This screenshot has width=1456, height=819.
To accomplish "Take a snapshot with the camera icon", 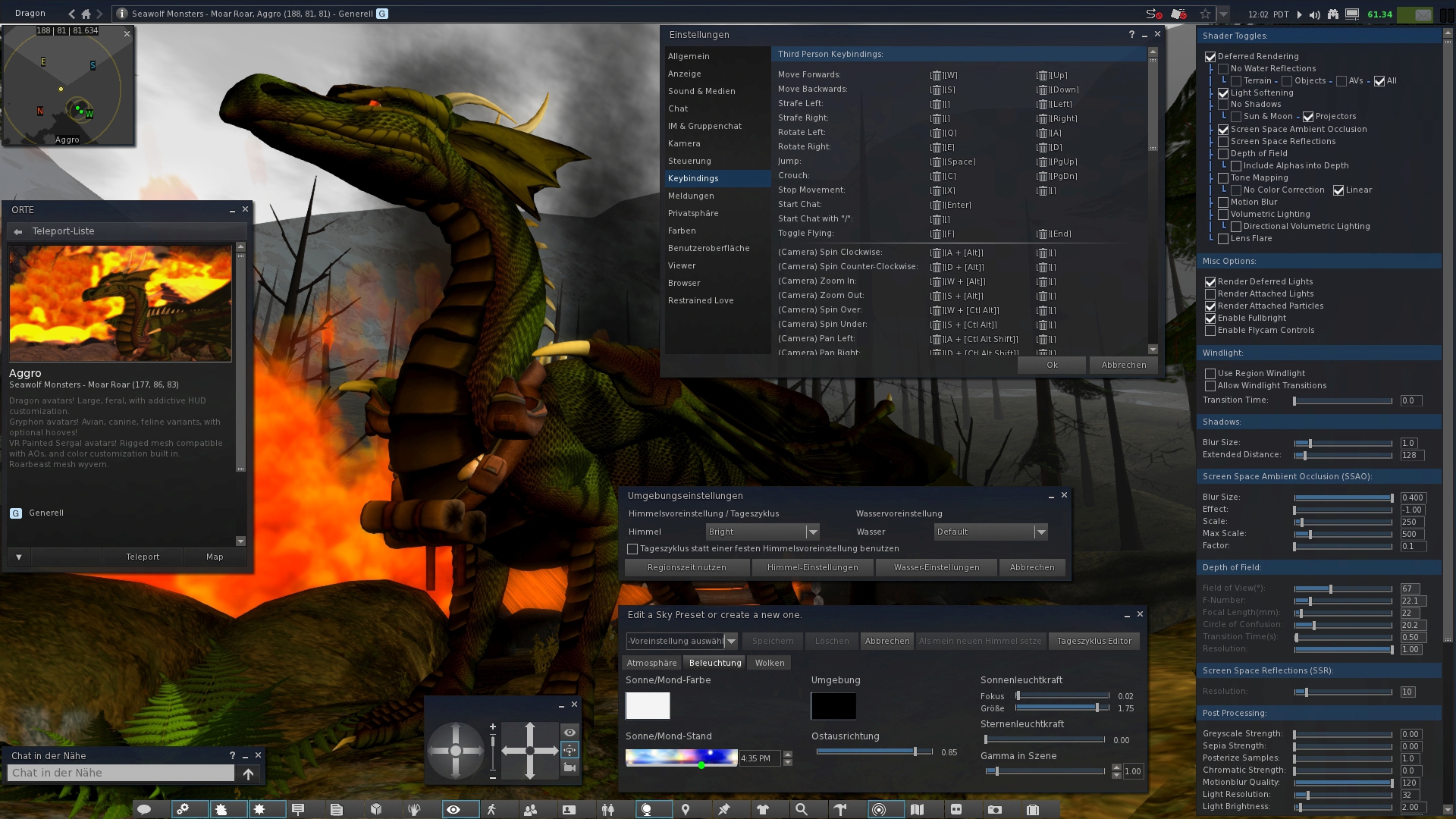I will coord(995,809).
